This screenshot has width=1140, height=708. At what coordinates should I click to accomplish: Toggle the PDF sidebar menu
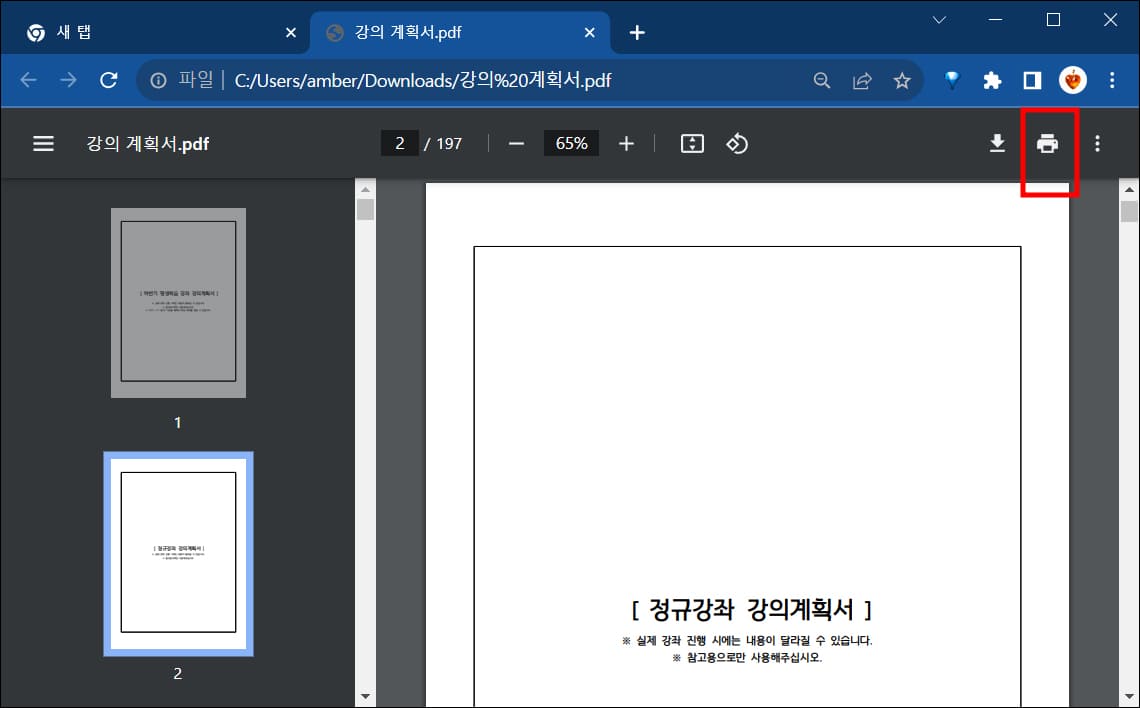point(43,143)
